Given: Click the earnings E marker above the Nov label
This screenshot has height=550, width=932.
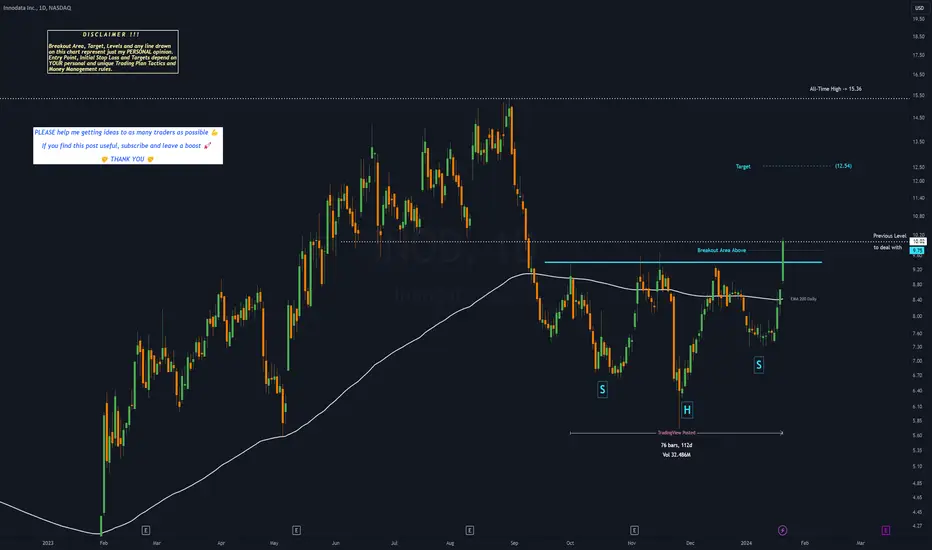Looking at the screenshot, I should point(634,530).
